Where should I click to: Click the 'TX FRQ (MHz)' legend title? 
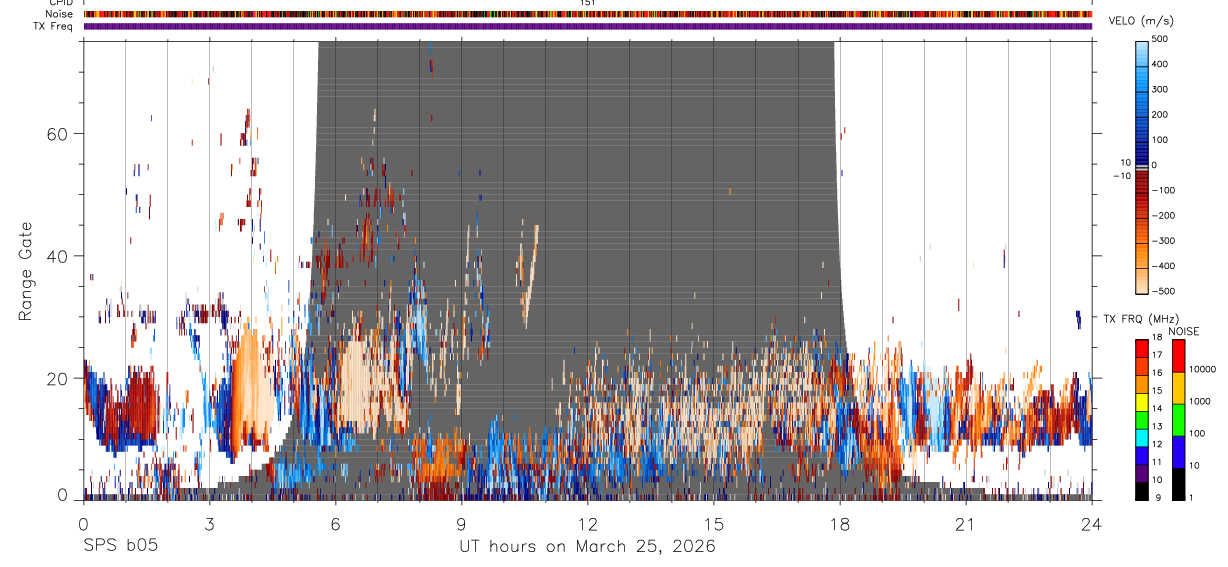click(1139, 318)
